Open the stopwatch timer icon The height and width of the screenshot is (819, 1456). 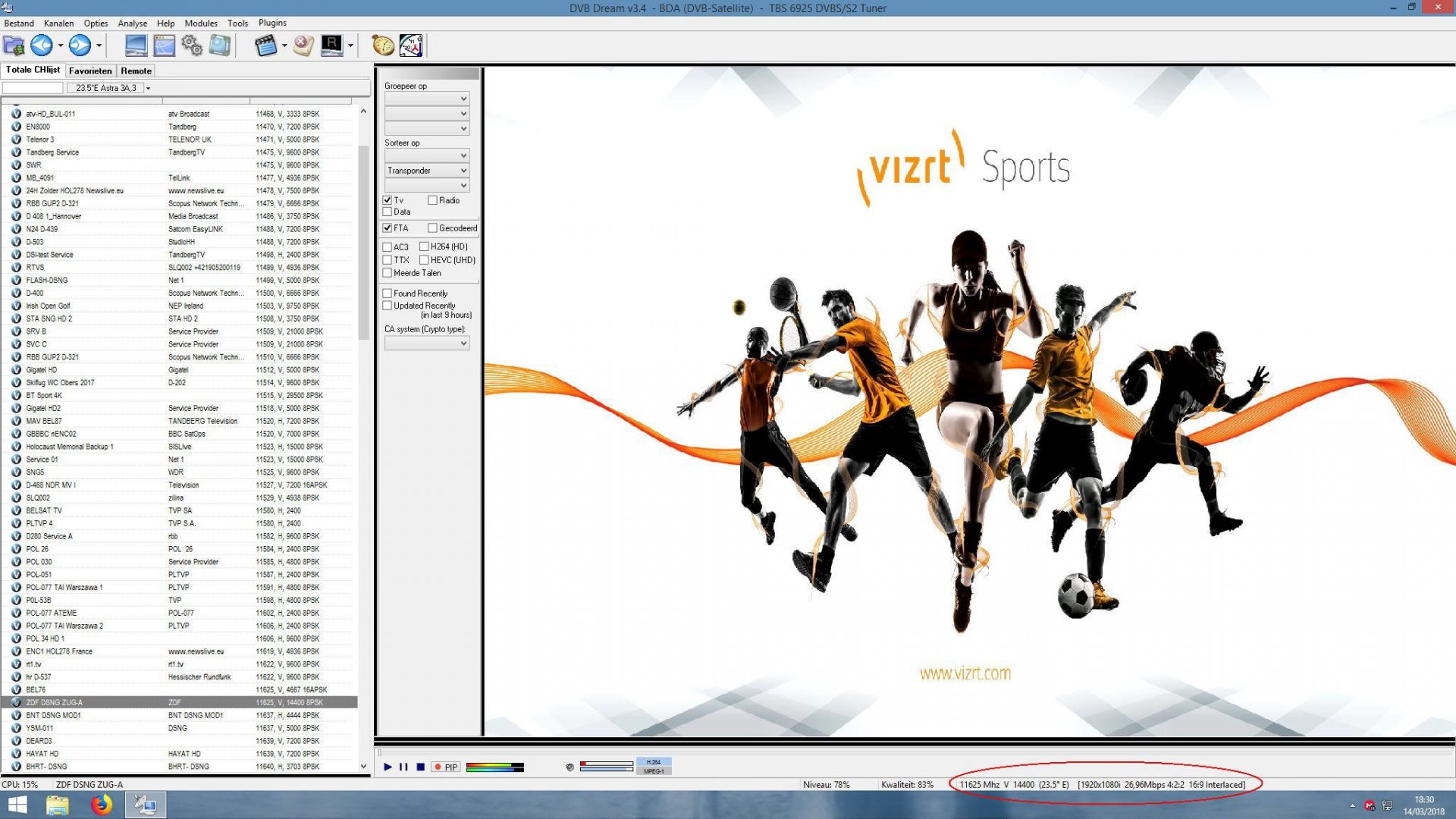(381, 45)
